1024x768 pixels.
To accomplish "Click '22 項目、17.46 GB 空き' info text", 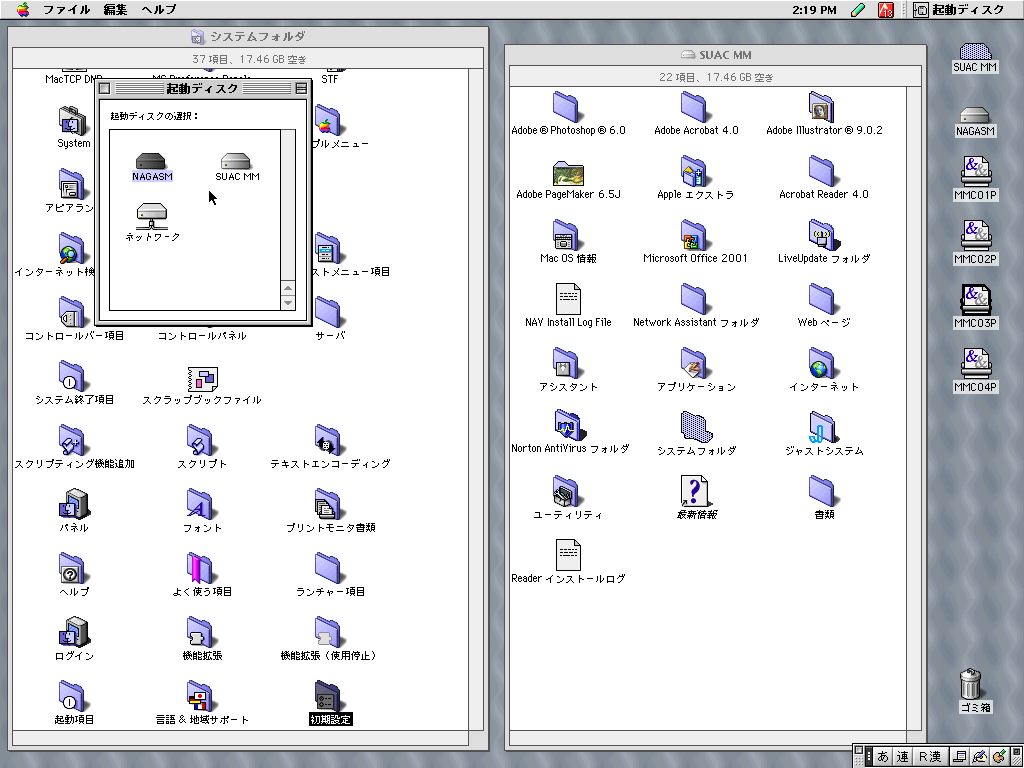I will point(716,77).
